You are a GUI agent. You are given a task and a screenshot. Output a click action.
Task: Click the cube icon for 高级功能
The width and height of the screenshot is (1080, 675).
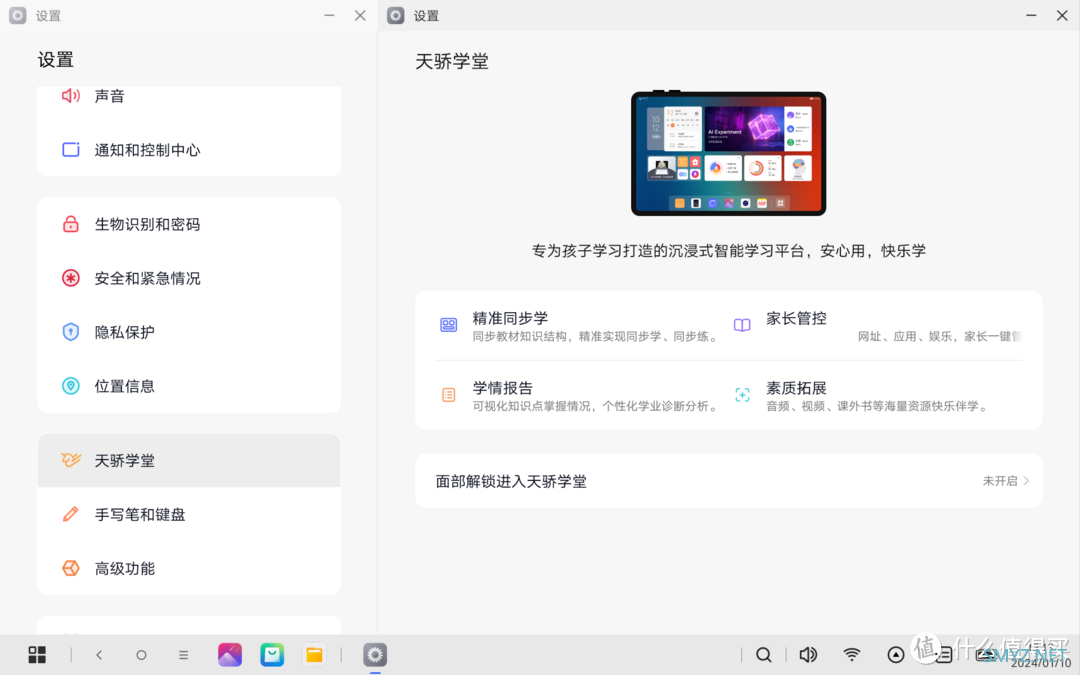pyautogui.click(x=71, y=568)
